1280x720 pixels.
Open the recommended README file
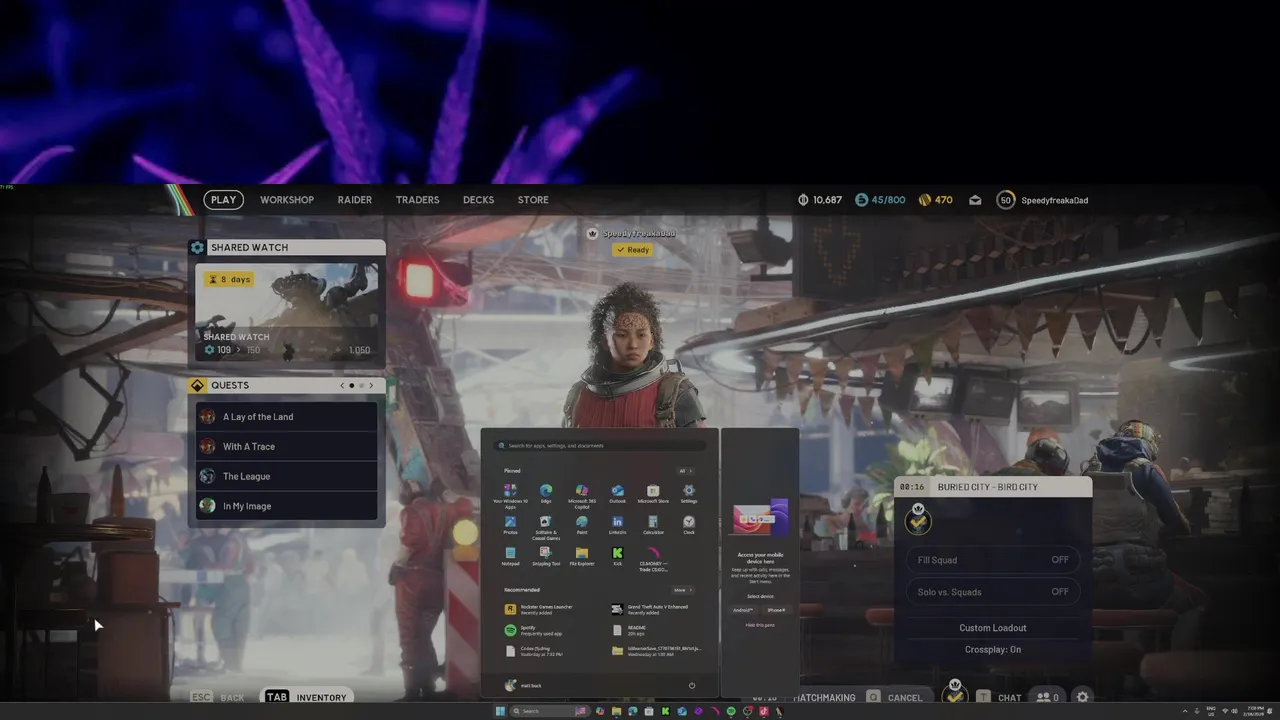click(x=630, y=630)
